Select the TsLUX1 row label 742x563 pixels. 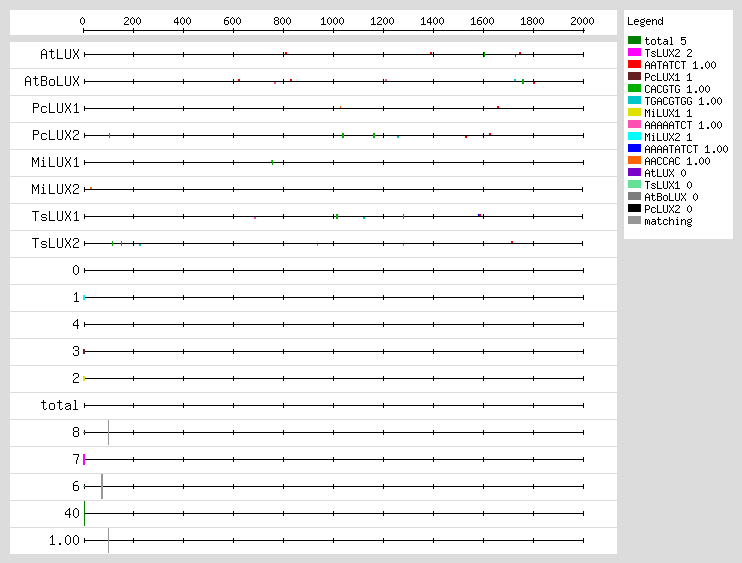[55, 216]
